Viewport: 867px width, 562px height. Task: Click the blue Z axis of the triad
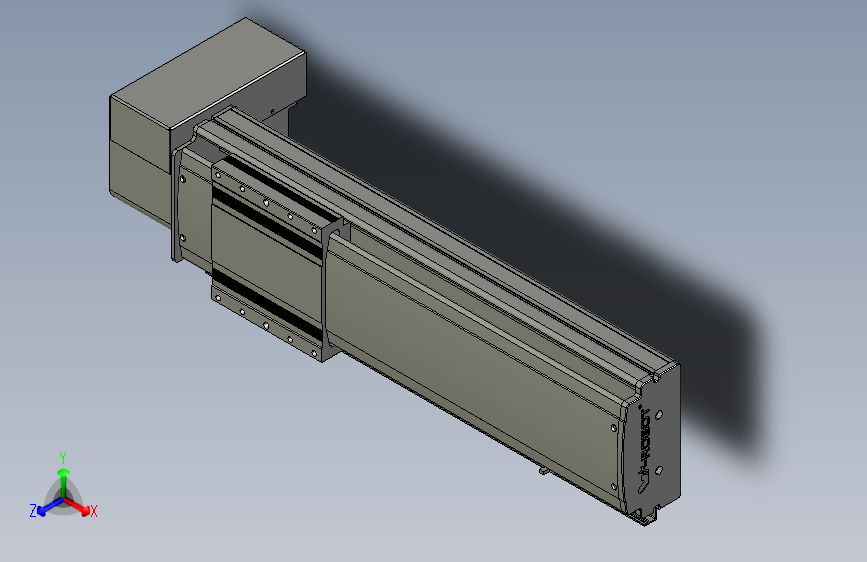46,508
